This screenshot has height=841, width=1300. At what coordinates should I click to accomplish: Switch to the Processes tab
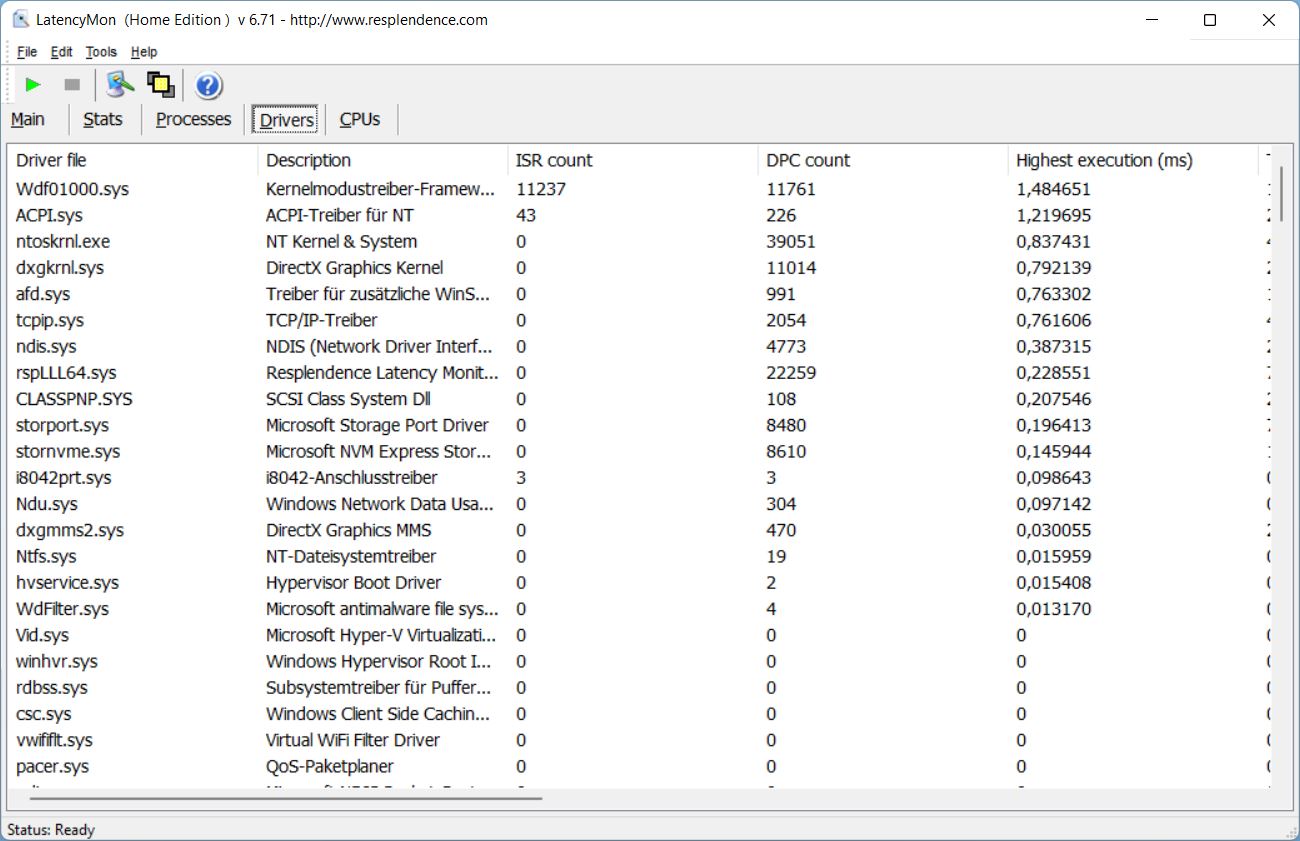tap(193, 119)
